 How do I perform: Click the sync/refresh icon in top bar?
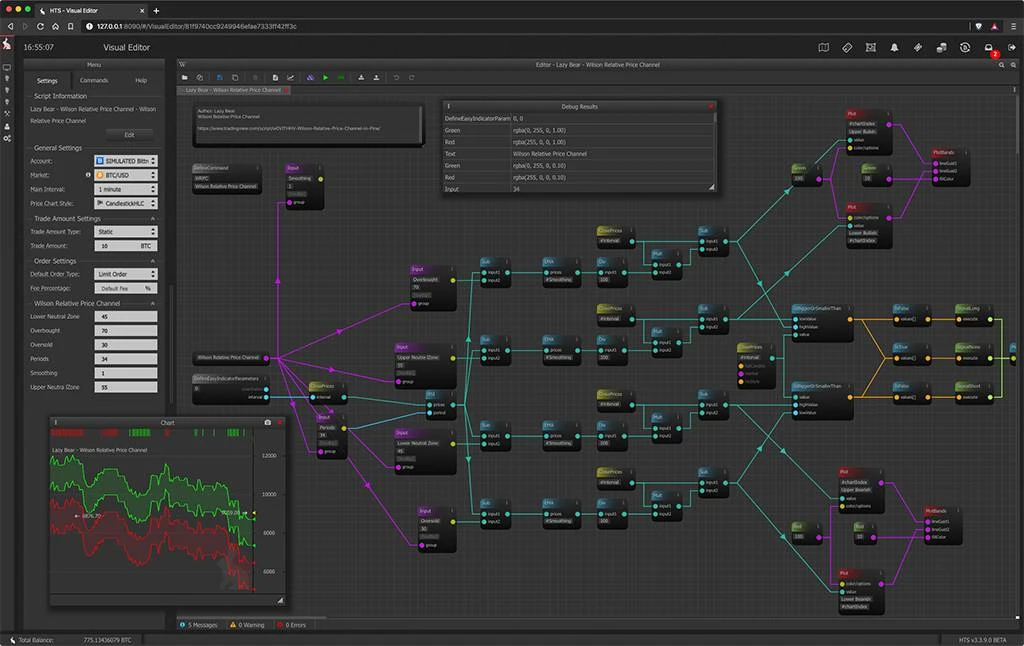(965, 48)
